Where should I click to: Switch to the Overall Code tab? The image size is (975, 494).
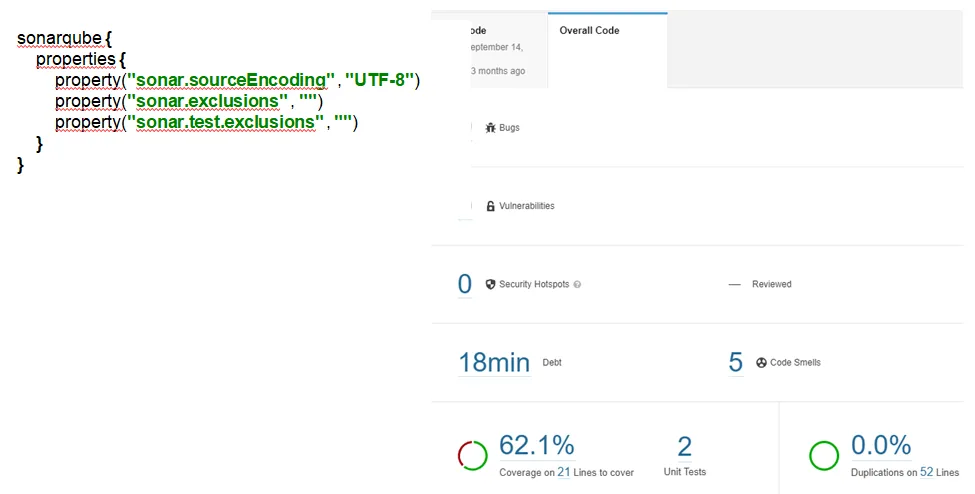pyautogui.click(x=608, y=50)
